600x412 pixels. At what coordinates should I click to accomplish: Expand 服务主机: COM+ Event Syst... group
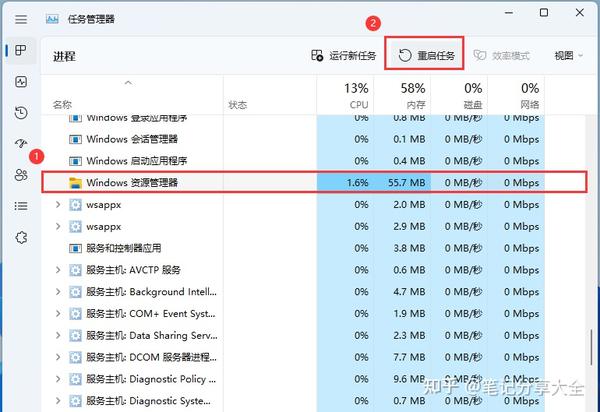pyautogui.click(x=58, y=314)
